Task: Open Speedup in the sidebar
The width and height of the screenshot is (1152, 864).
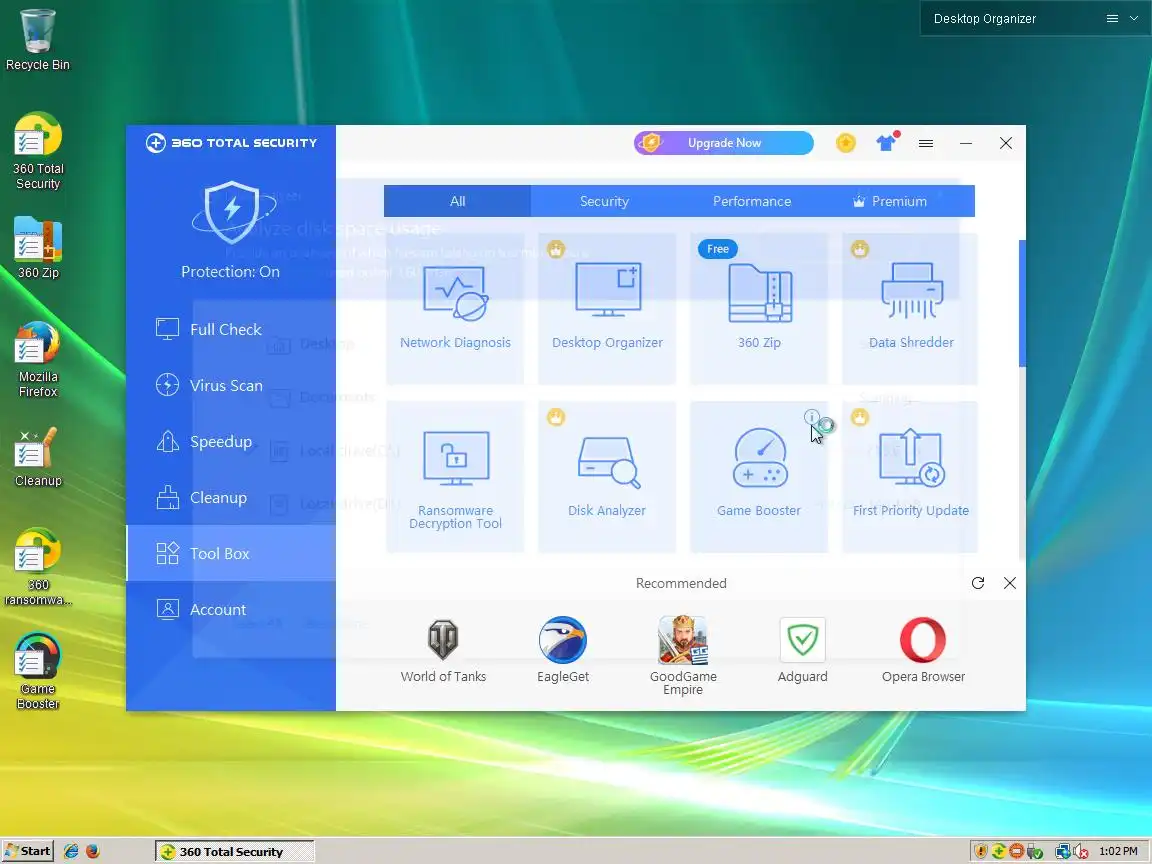Action: click(x=231, y=442)
